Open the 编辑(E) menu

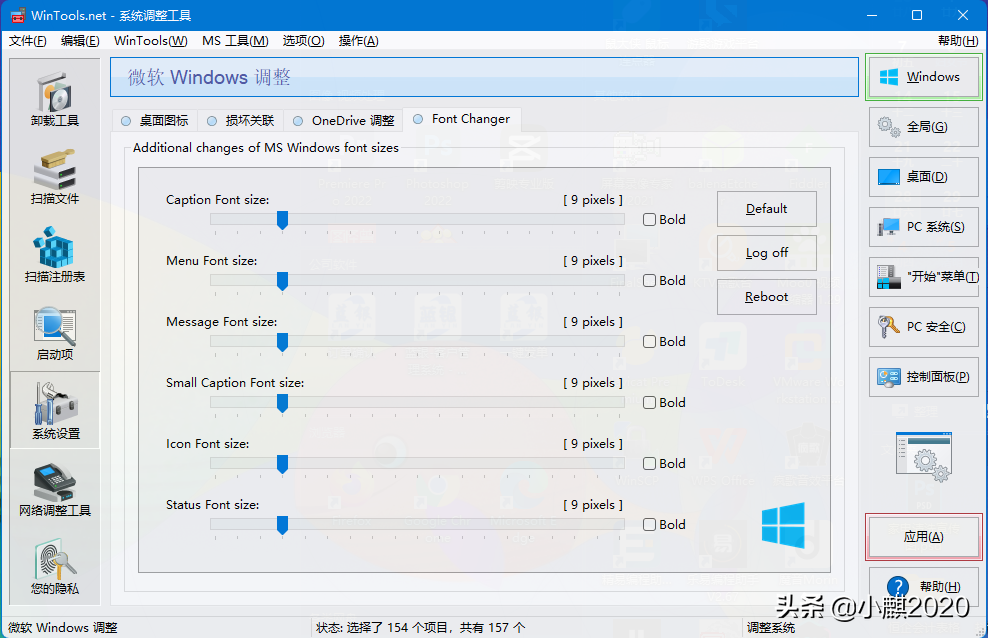click(x=80, y=41)
